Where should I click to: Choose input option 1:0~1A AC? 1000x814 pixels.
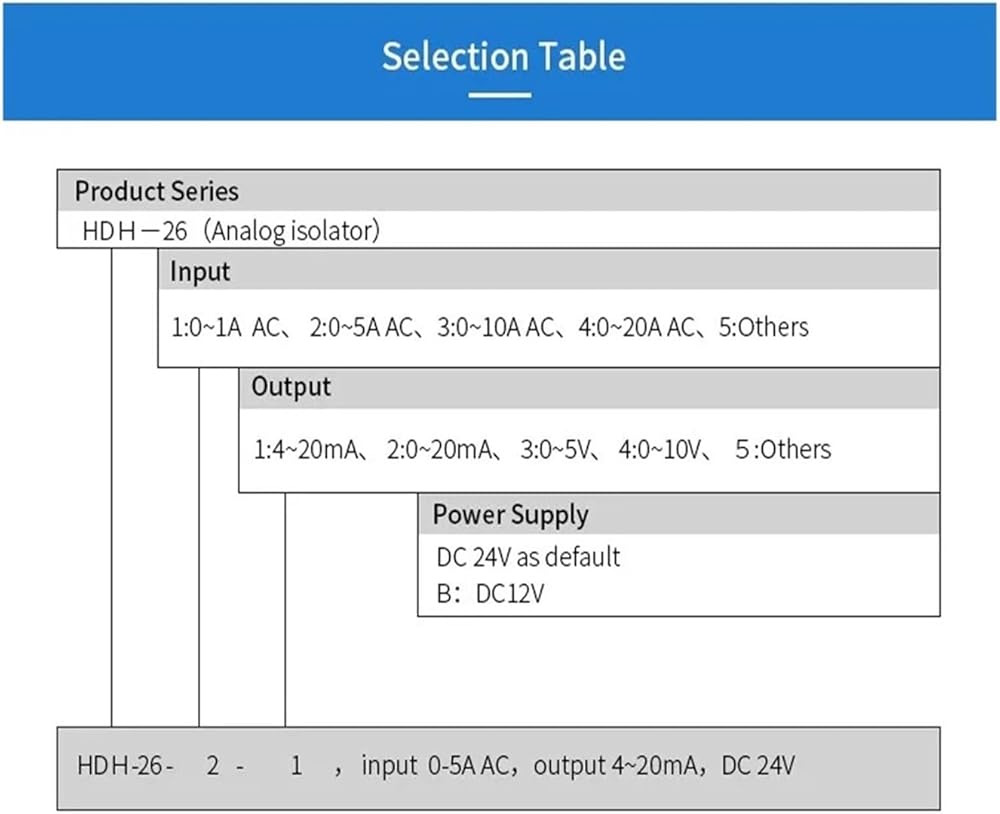(x=225, y=327)
